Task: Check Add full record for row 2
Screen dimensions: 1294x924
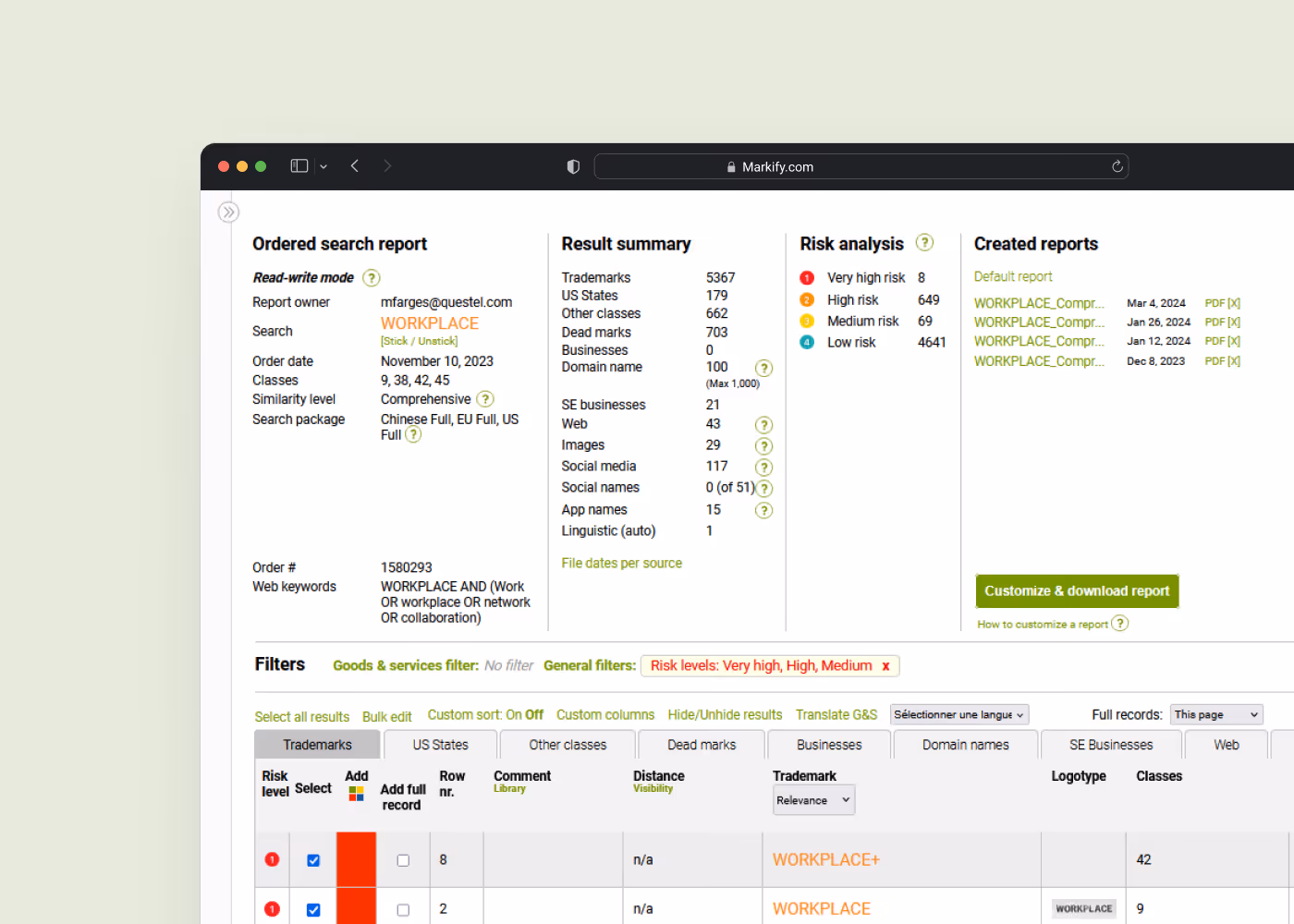Action: tap(403, 909)
